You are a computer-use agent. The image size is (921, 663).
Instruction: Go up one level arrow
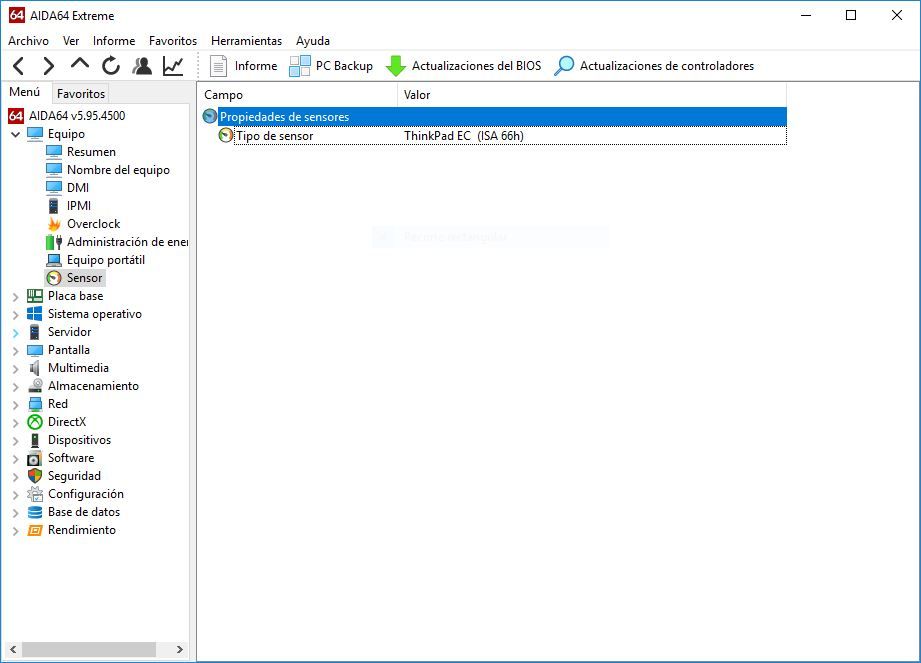80,64
